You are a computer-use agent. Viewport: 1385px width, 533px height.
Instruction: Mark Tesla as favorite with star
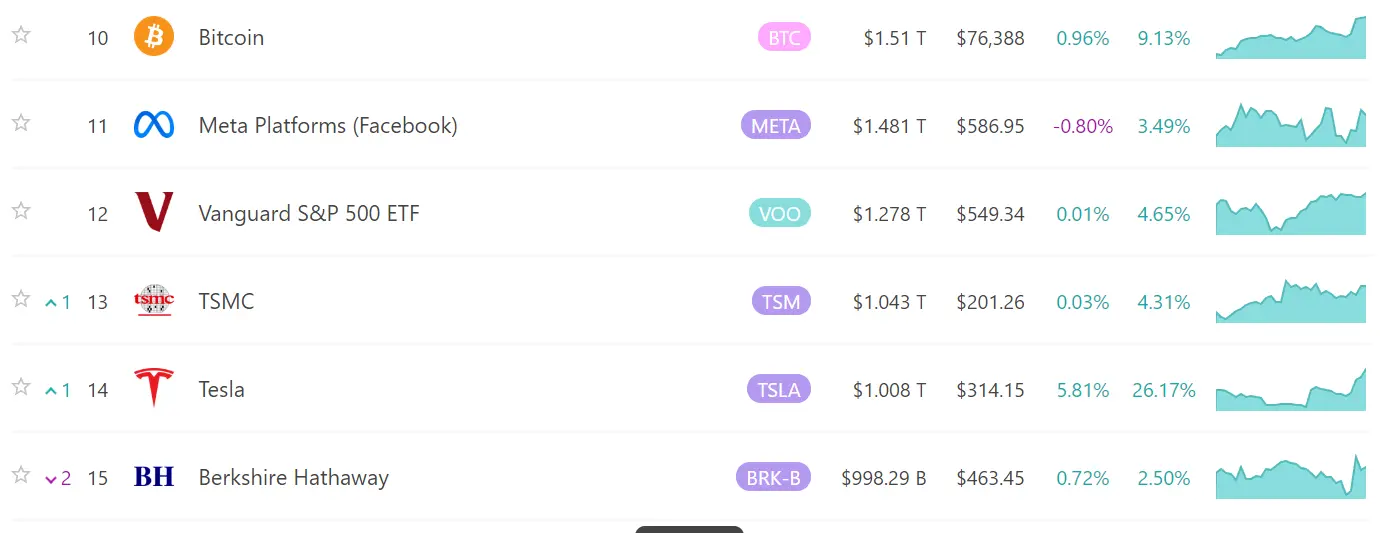(21, 387)
